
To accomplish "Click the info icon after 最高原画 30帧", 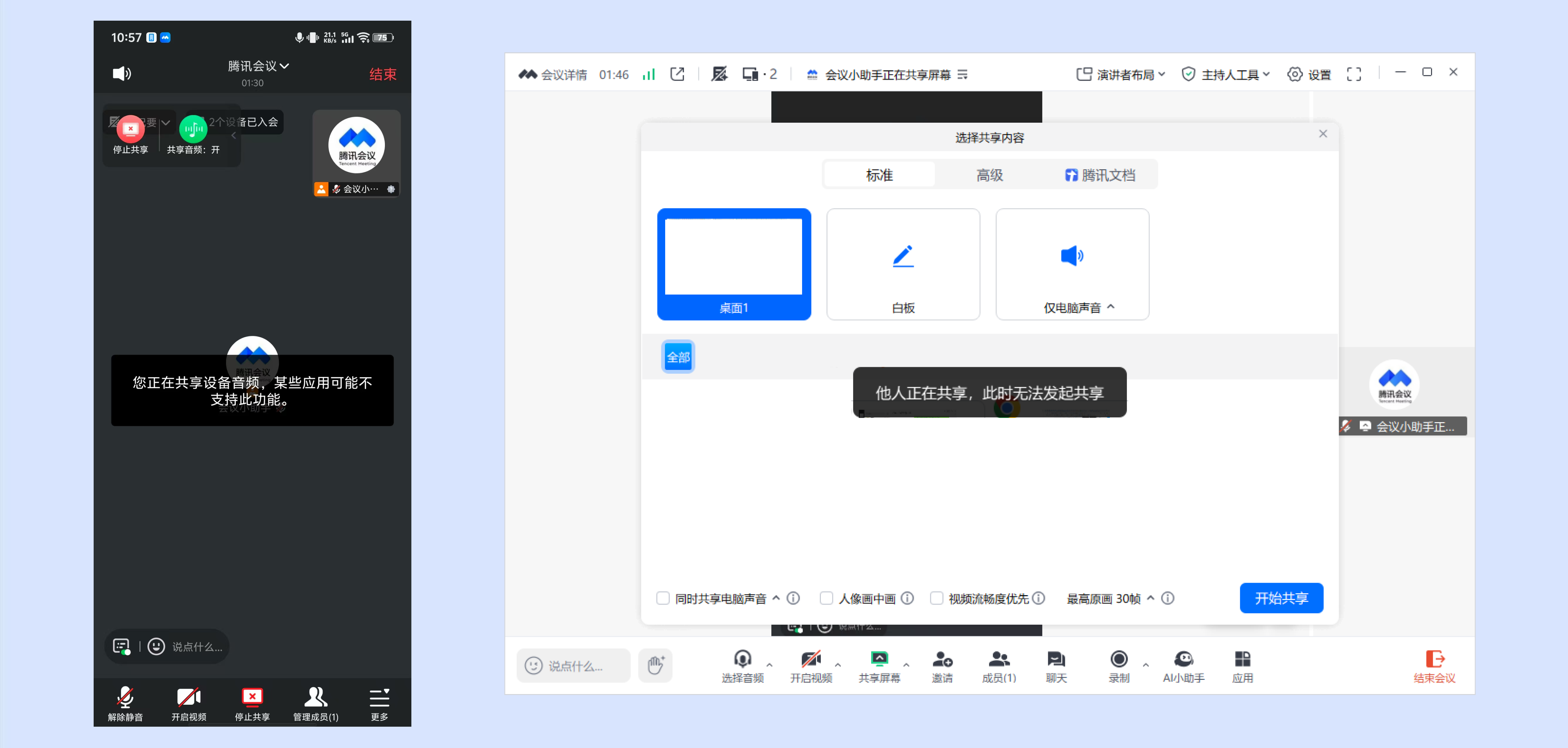I will pyautogui.click(x=1168, y=598).
